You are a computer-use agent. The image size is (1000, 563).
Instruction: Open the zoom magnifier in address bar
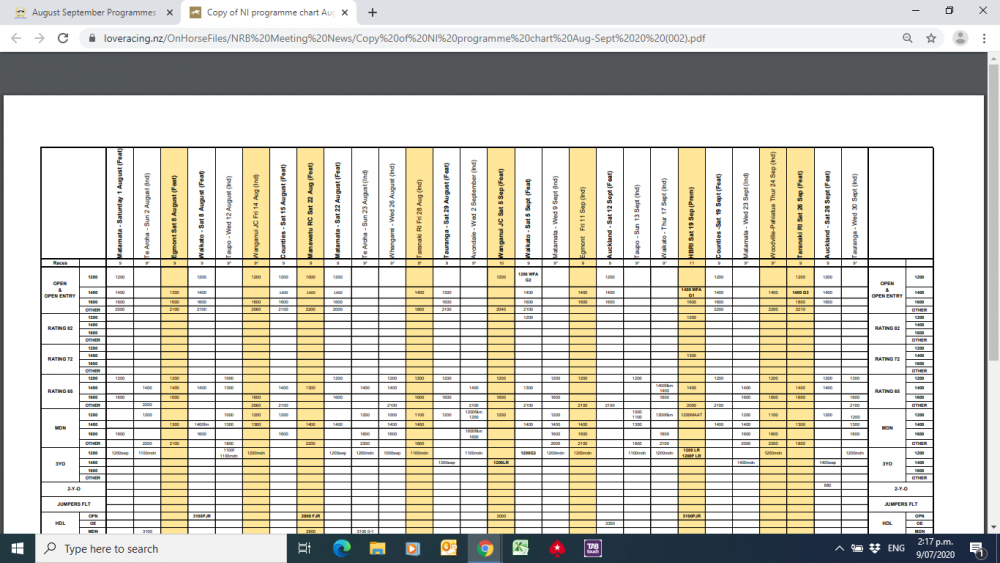(907, 38)
